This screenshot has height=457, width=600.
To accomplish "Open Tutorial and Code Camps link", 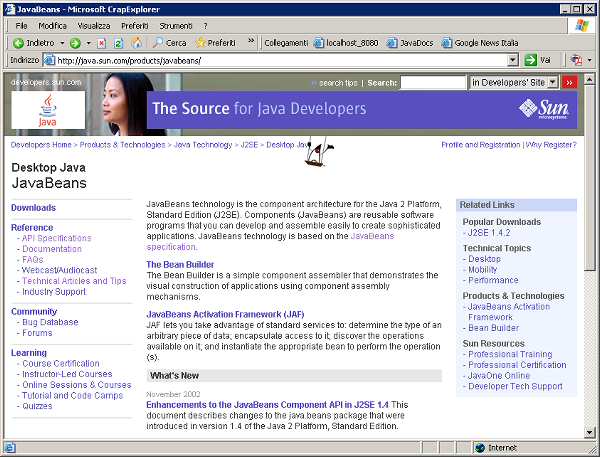I will click(73, 395).
